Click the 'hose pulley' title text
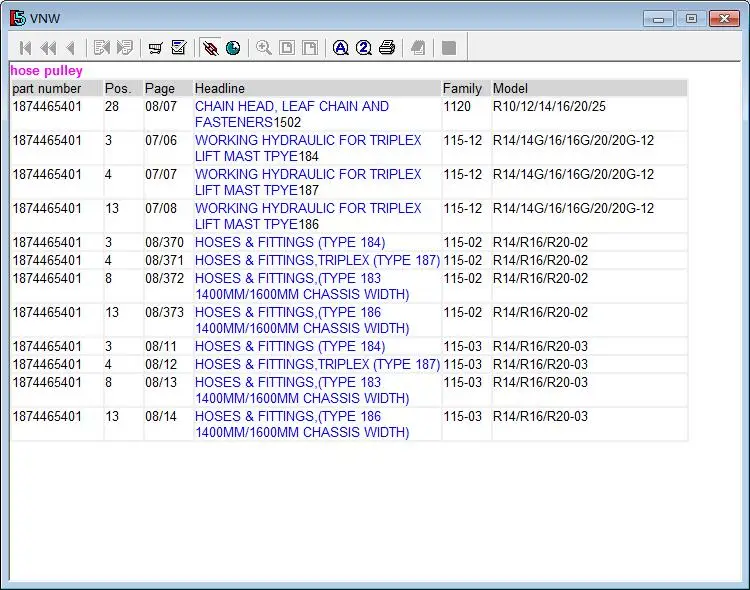 [46, 71]
